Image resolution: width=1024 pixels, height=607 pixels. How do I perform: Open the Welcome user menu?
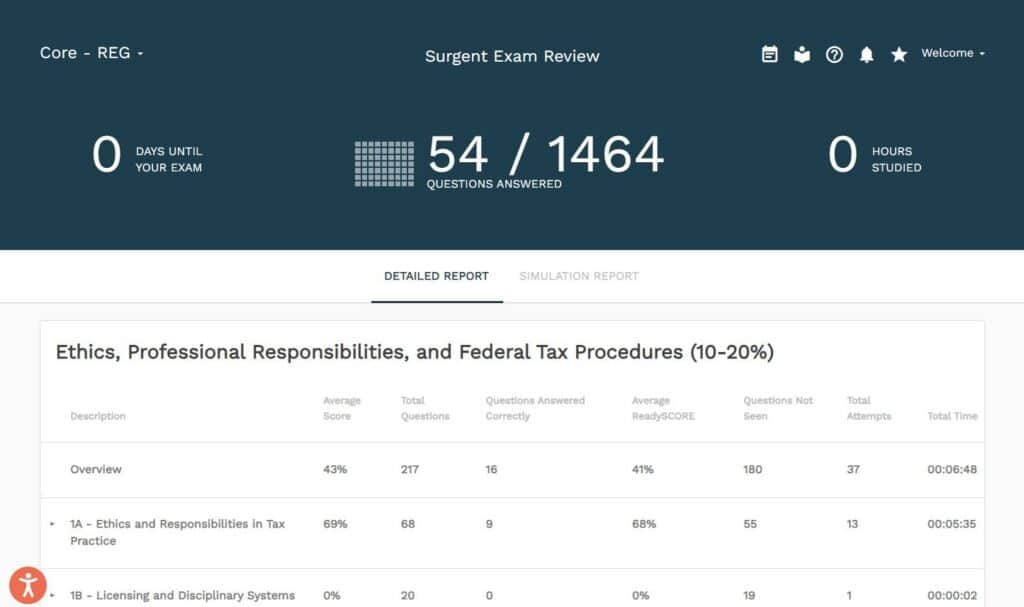point(953,53)
